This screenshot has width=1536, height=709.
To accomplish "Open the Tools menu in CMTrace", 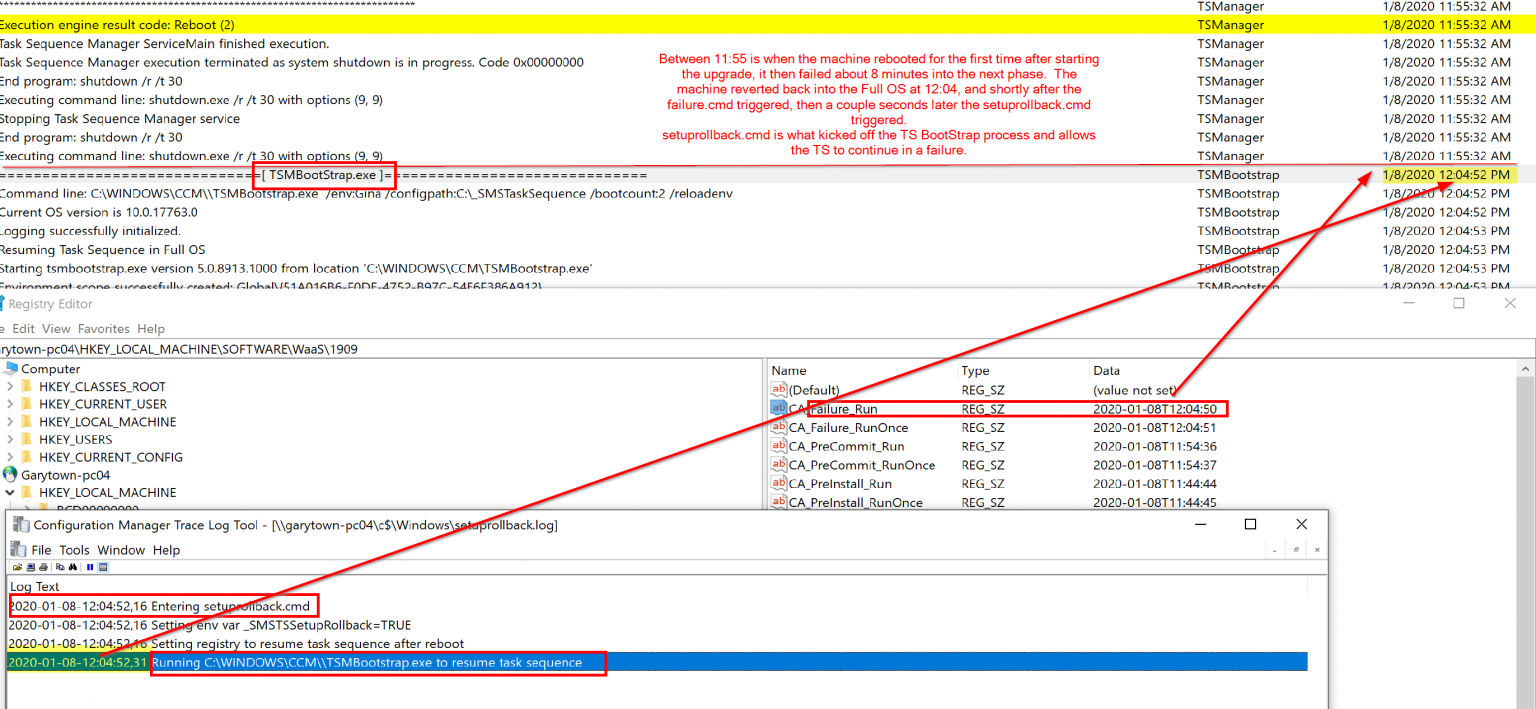I will pos(73,549).
